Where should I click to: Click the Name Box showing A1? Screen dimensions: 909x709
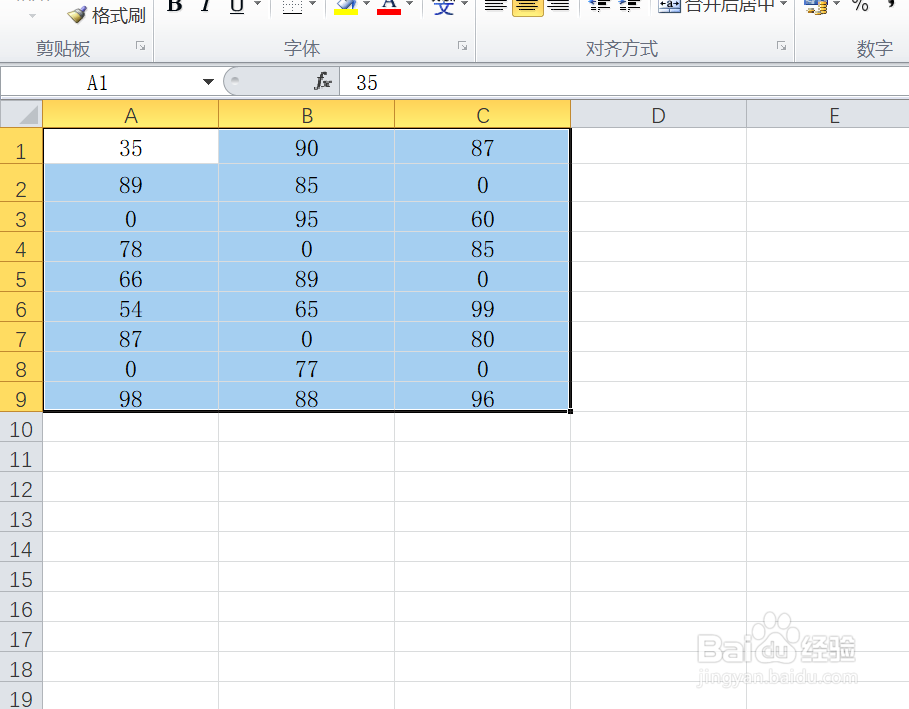[99, 82]
